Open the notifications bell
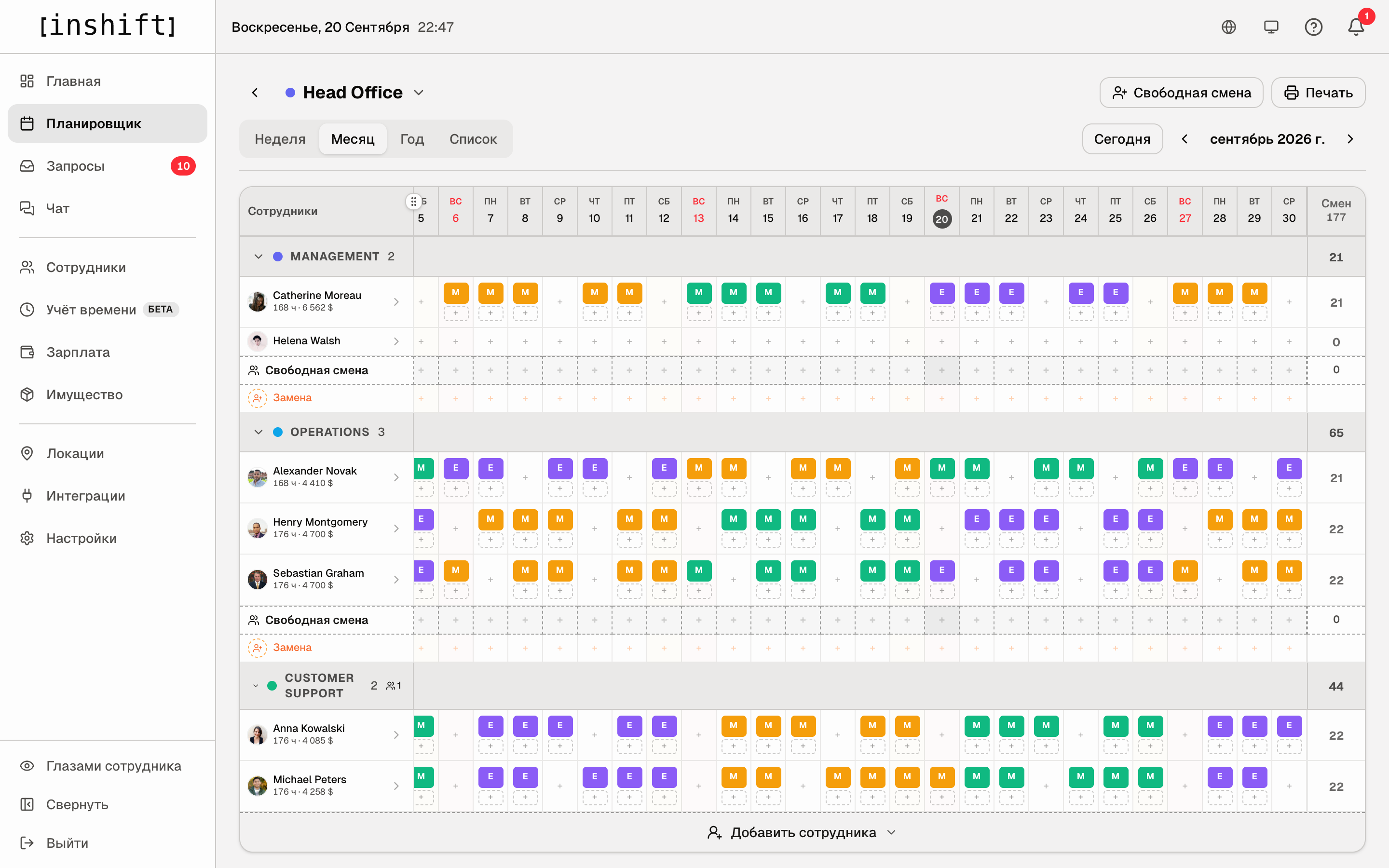 coord(1356,27)
